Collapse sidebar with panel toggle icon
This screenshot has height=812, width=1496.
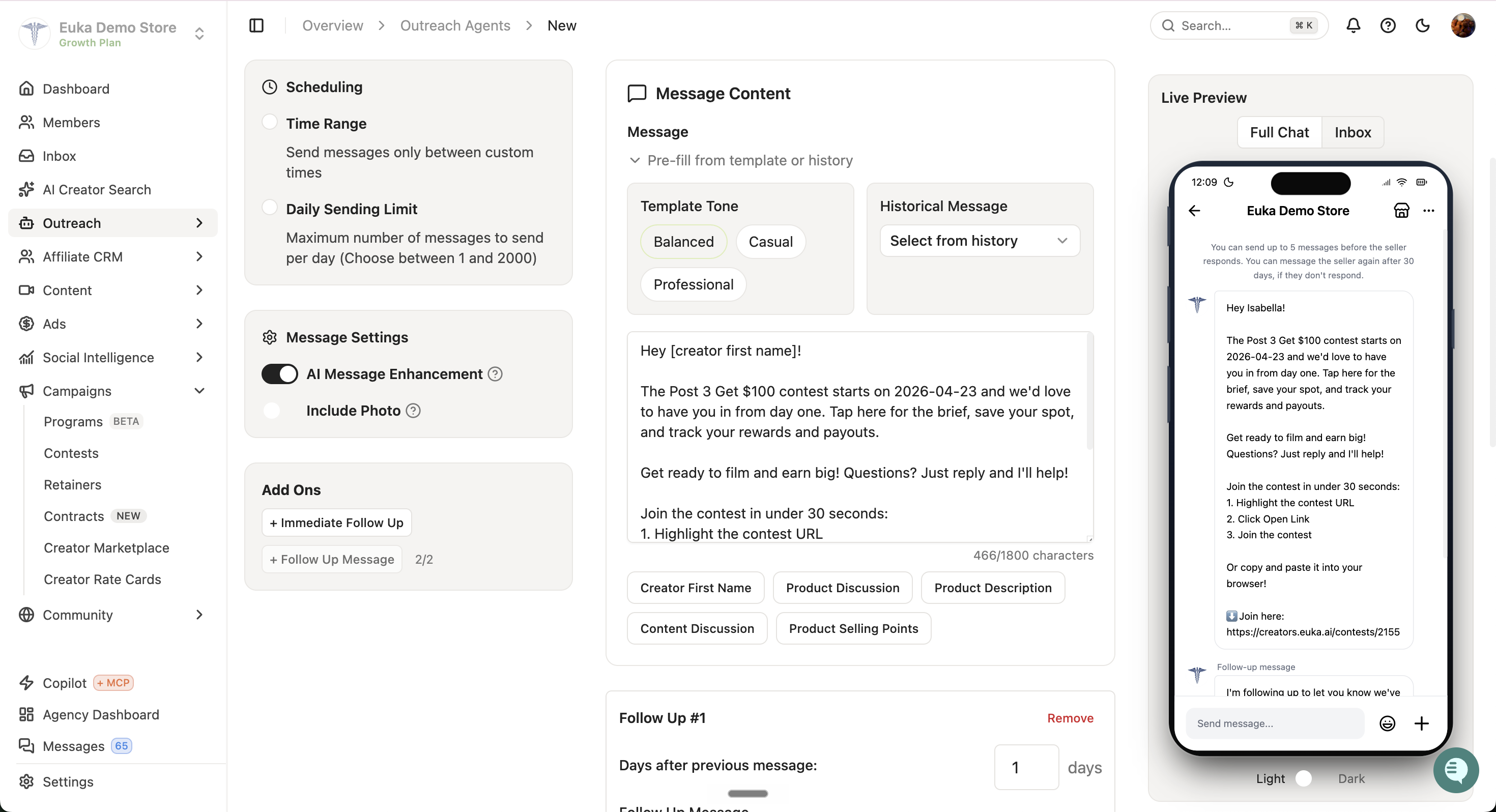tap(256, 25)
